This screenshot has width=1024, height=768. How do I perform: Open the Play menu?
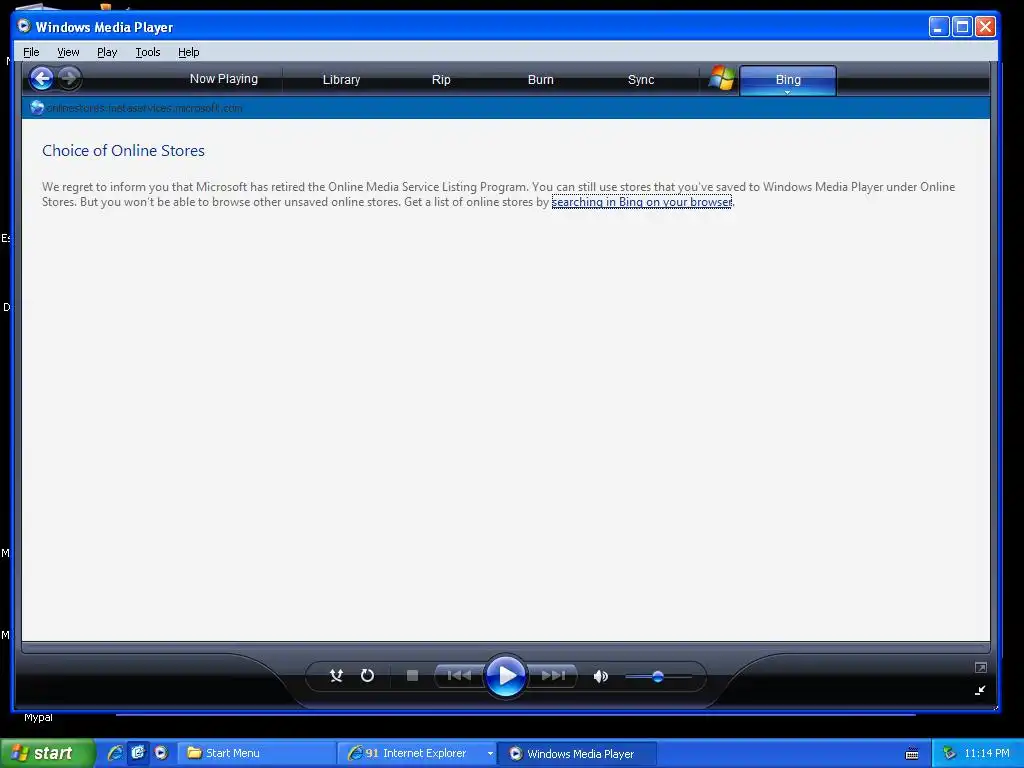pyautogui.click(x=107, y=52)
